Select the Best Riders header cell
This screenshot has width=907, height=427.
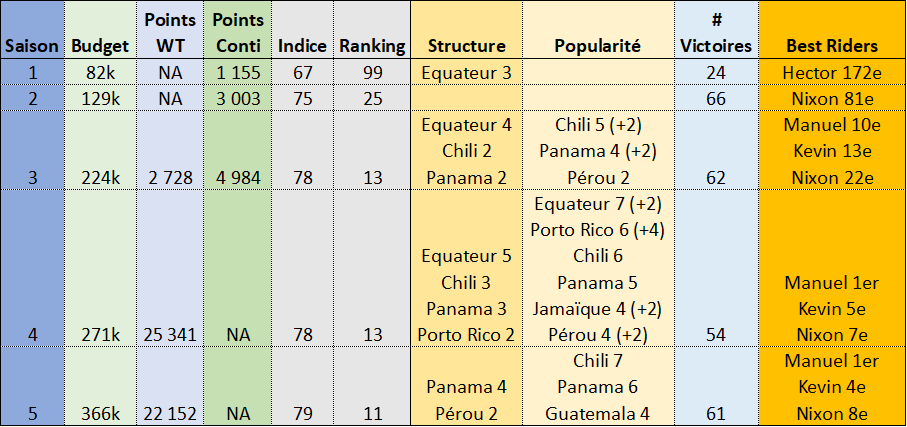(832, 46)
